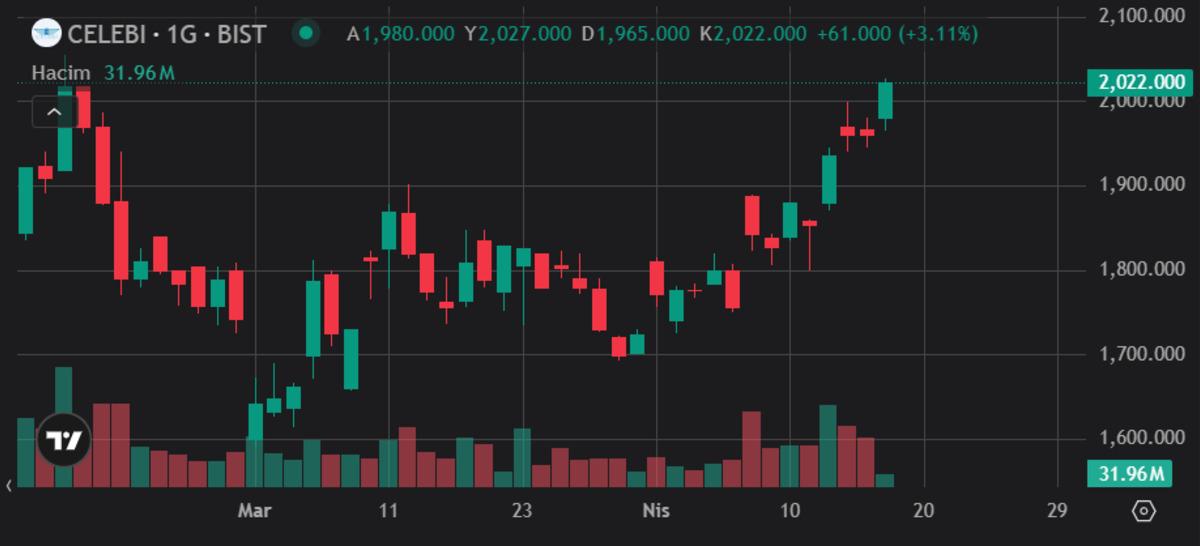Click the Celebi company logo icon

click(x=46, y=33)
